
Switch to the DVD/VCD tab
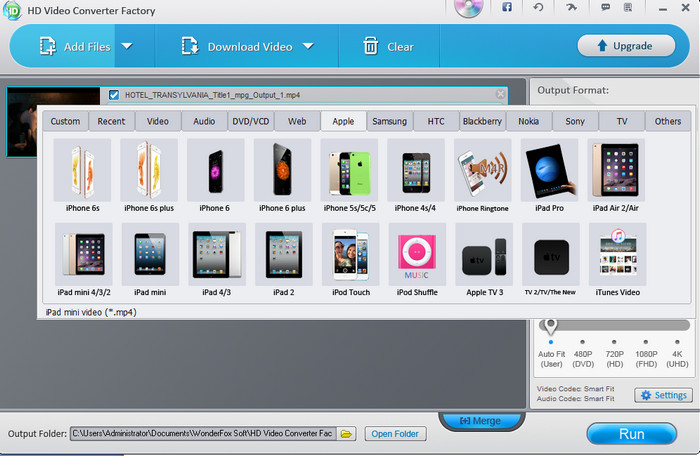[x=250, y=121]
